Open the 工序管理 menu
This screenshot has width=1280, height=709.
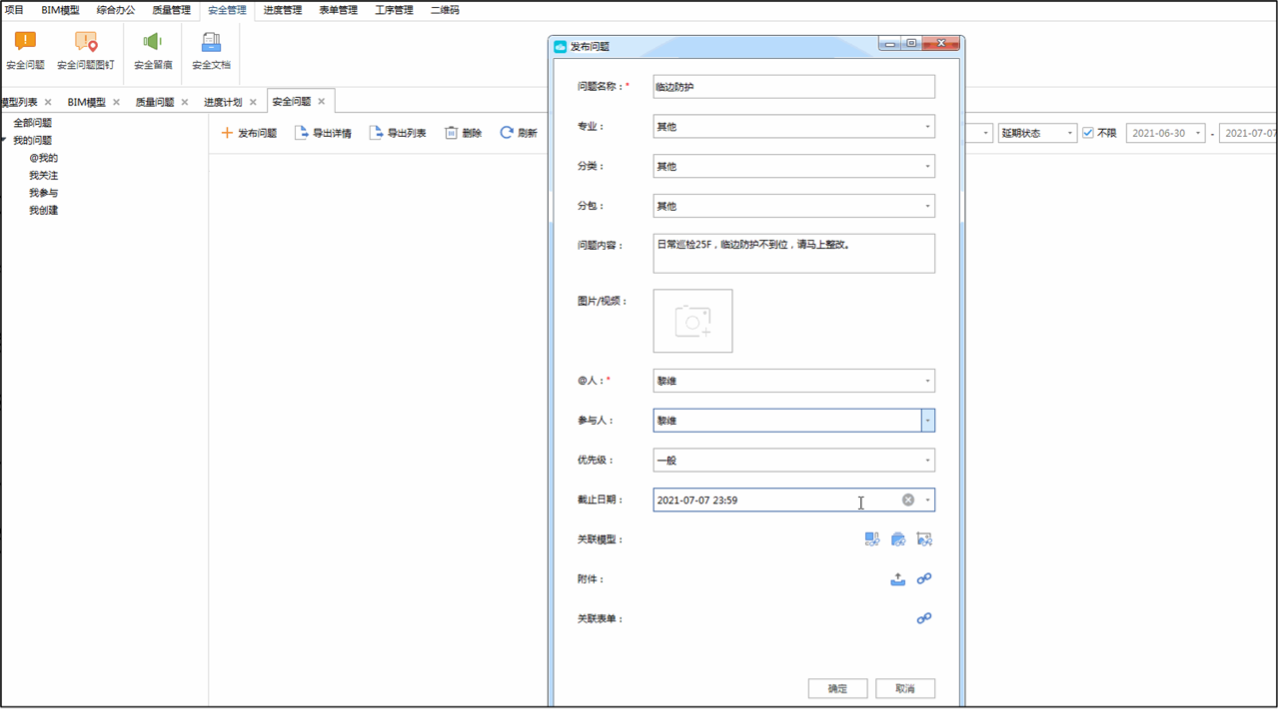coord(394,10)
